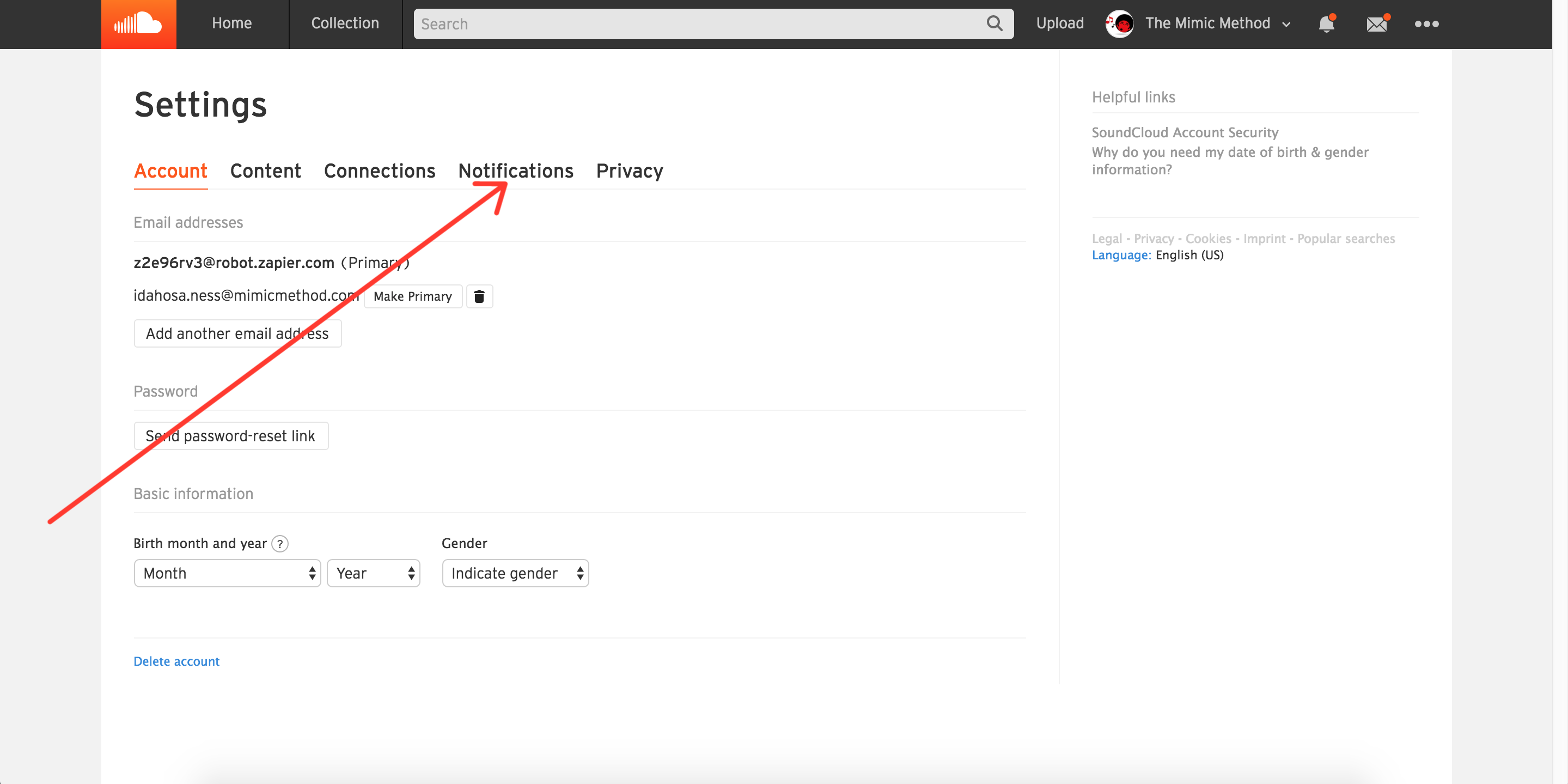Click the Cookies footer link
This screenshot has height=784, width=1568.
[x=1207, y=239]
